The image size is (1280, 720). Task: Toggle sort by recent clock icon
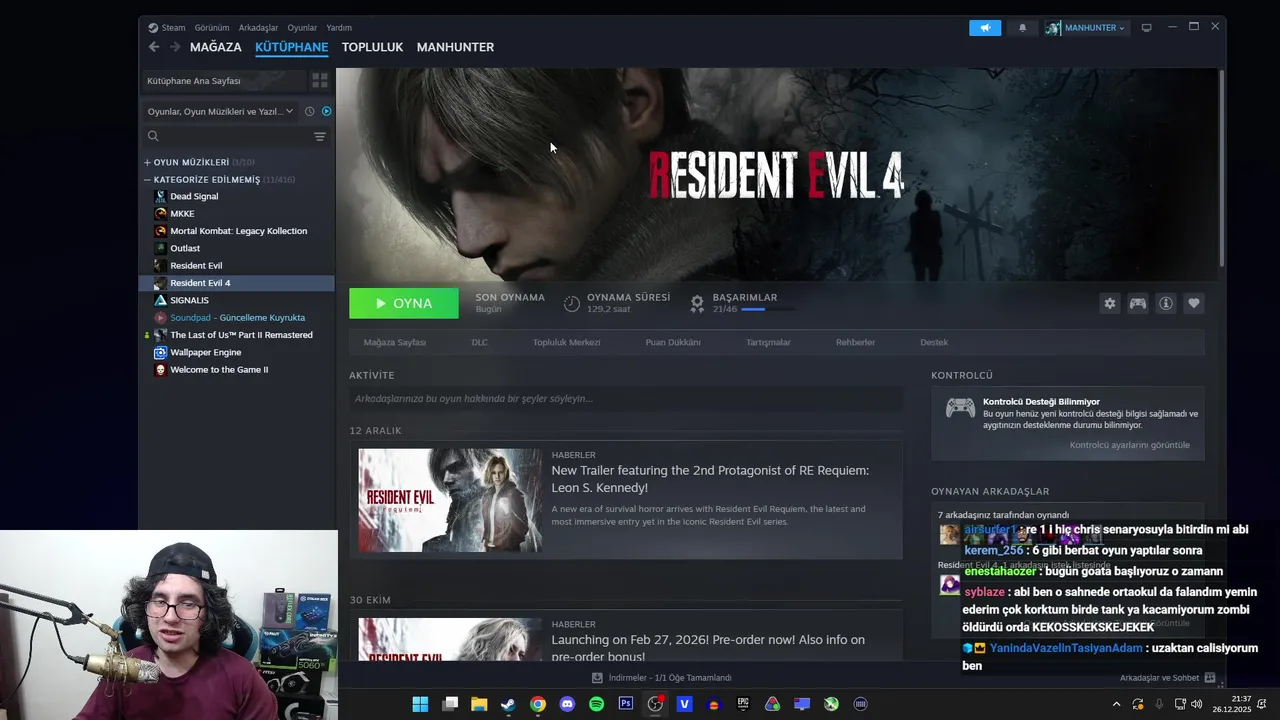pos(310,111)
